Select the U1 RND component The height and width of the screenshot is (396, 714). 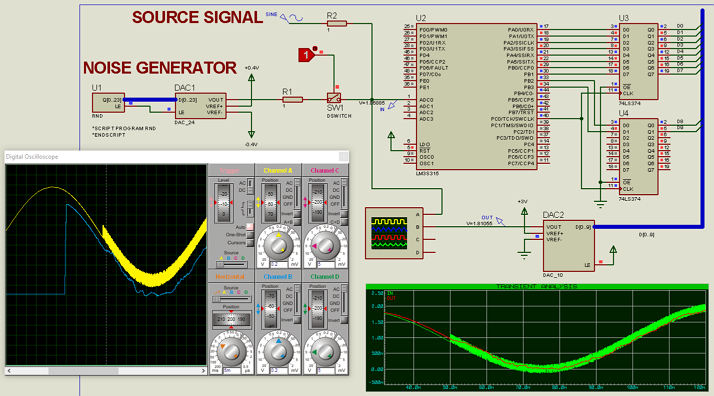point(108,103)
